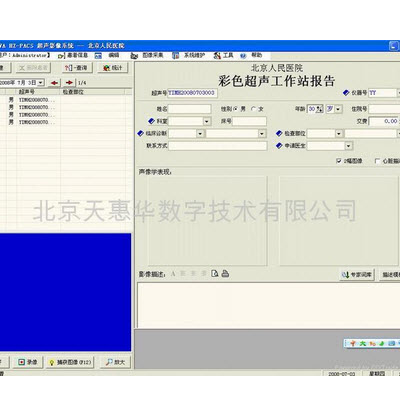Select the 女 gender radio button
400x400 pixels.
pos(254,109)
